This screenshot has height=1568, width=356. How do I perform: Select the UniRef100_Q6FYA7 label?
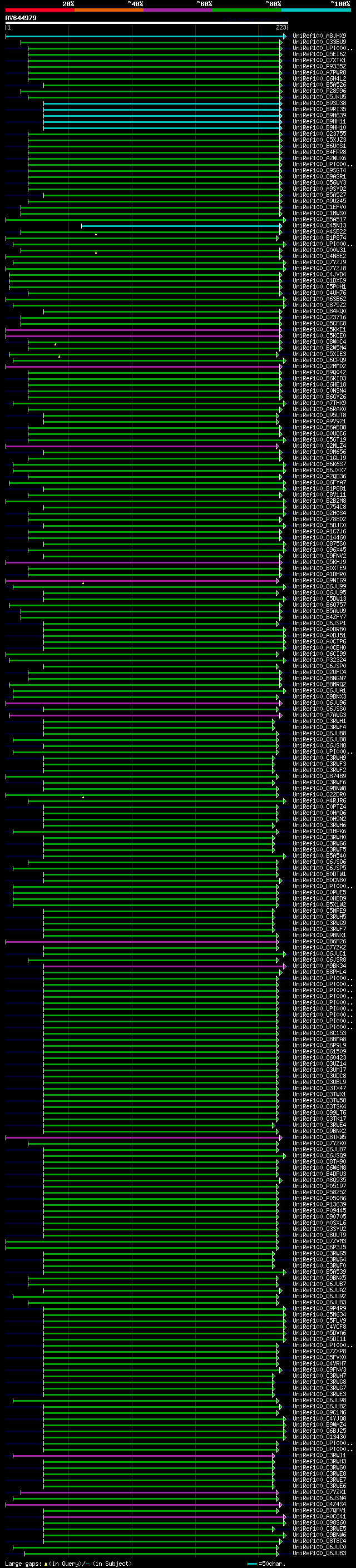click(x=319, y=483)
